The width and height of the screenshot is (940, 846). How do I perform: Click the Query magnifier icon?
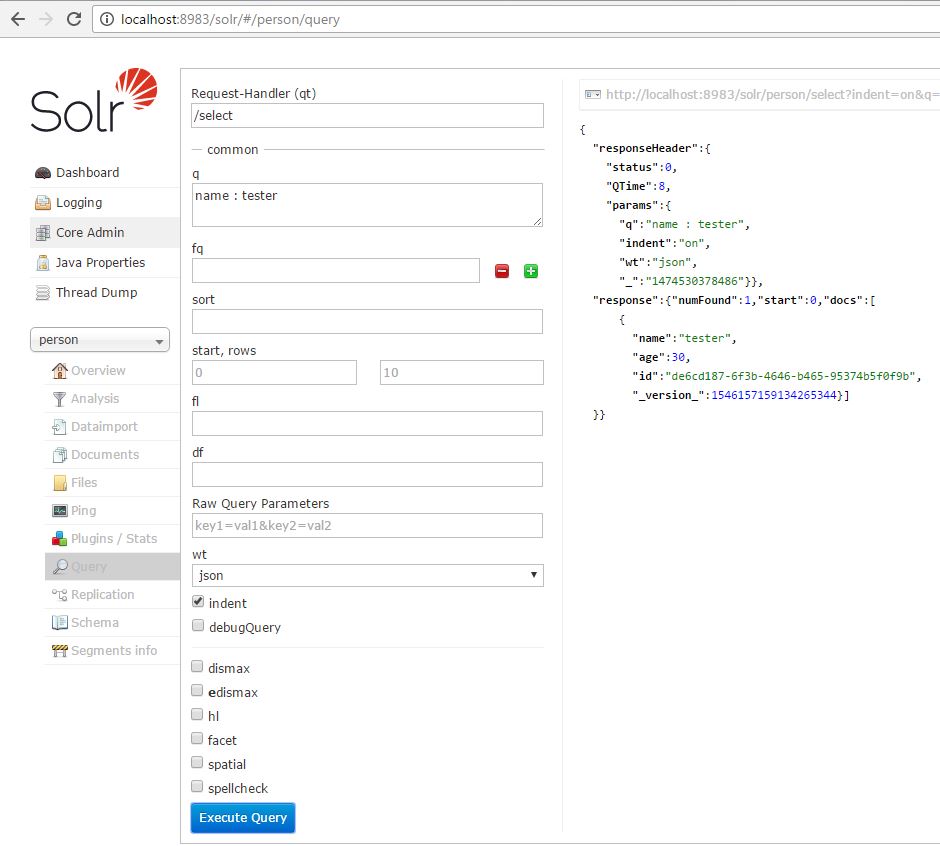pos(60,567)
